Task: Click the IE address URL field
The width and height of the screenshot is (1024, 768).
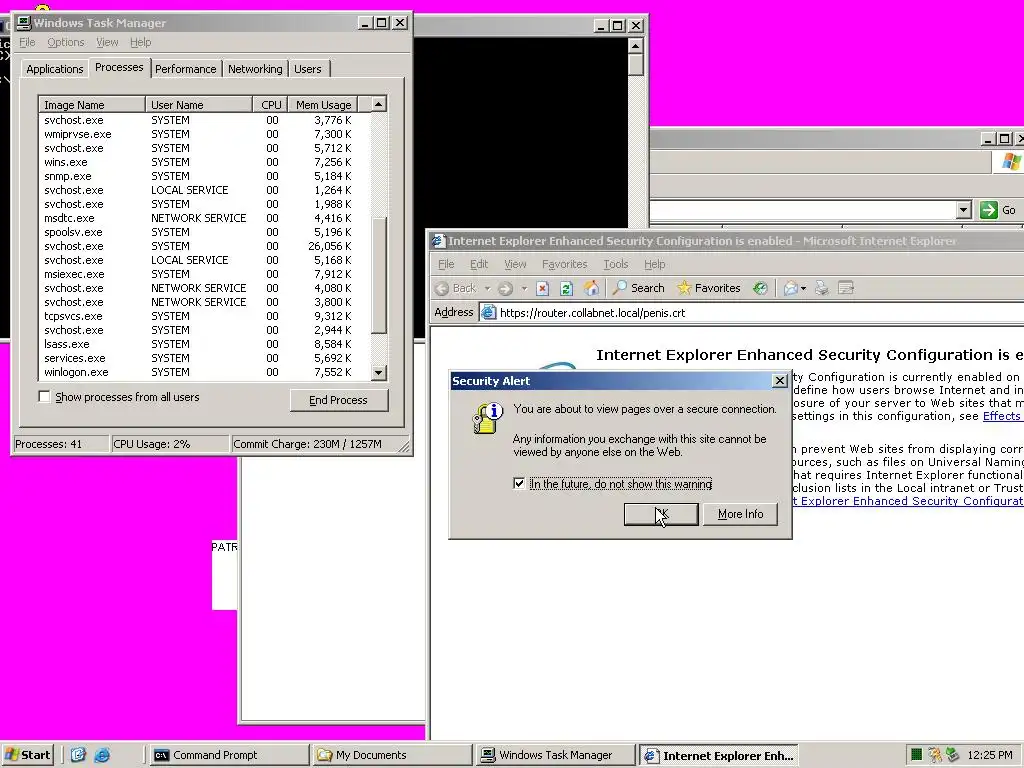Action: click(x=751, y=313)
